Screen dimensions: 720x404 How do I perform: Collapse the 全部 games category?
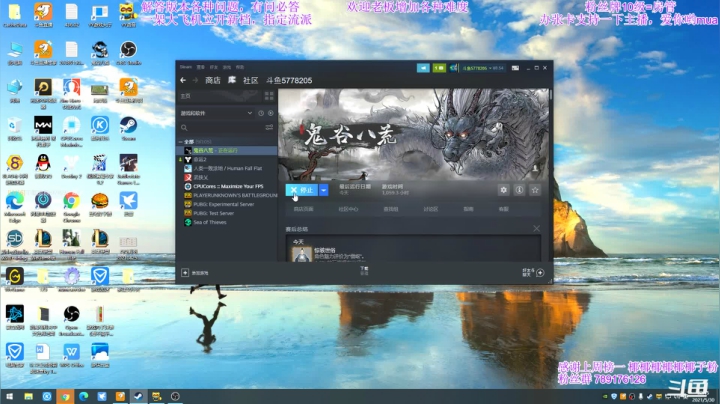coord(180,142)
